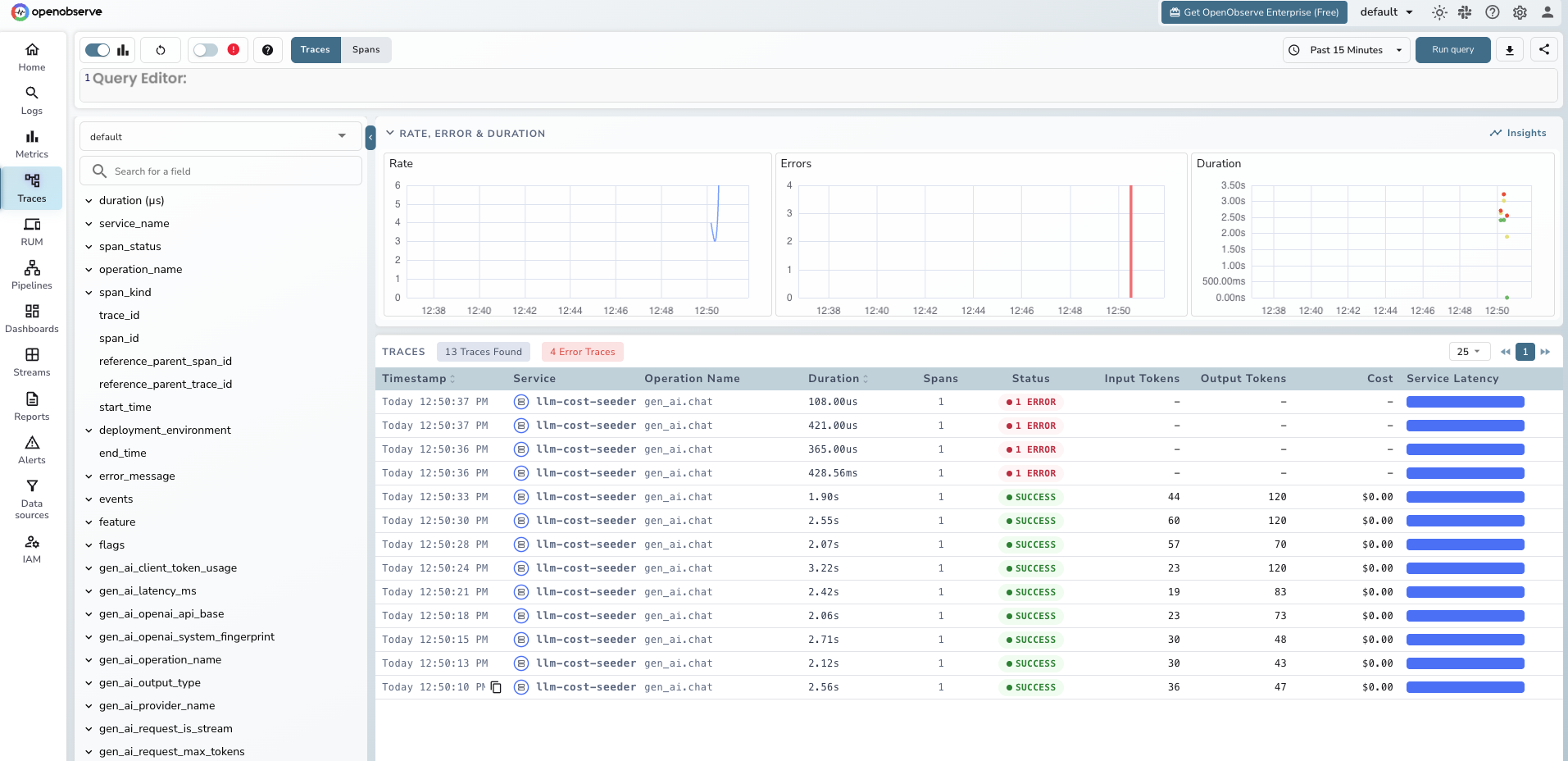The height and width of the screenshot is (761, 1568).
Task: Enable the show errors toggle
Action: point(205,49)
